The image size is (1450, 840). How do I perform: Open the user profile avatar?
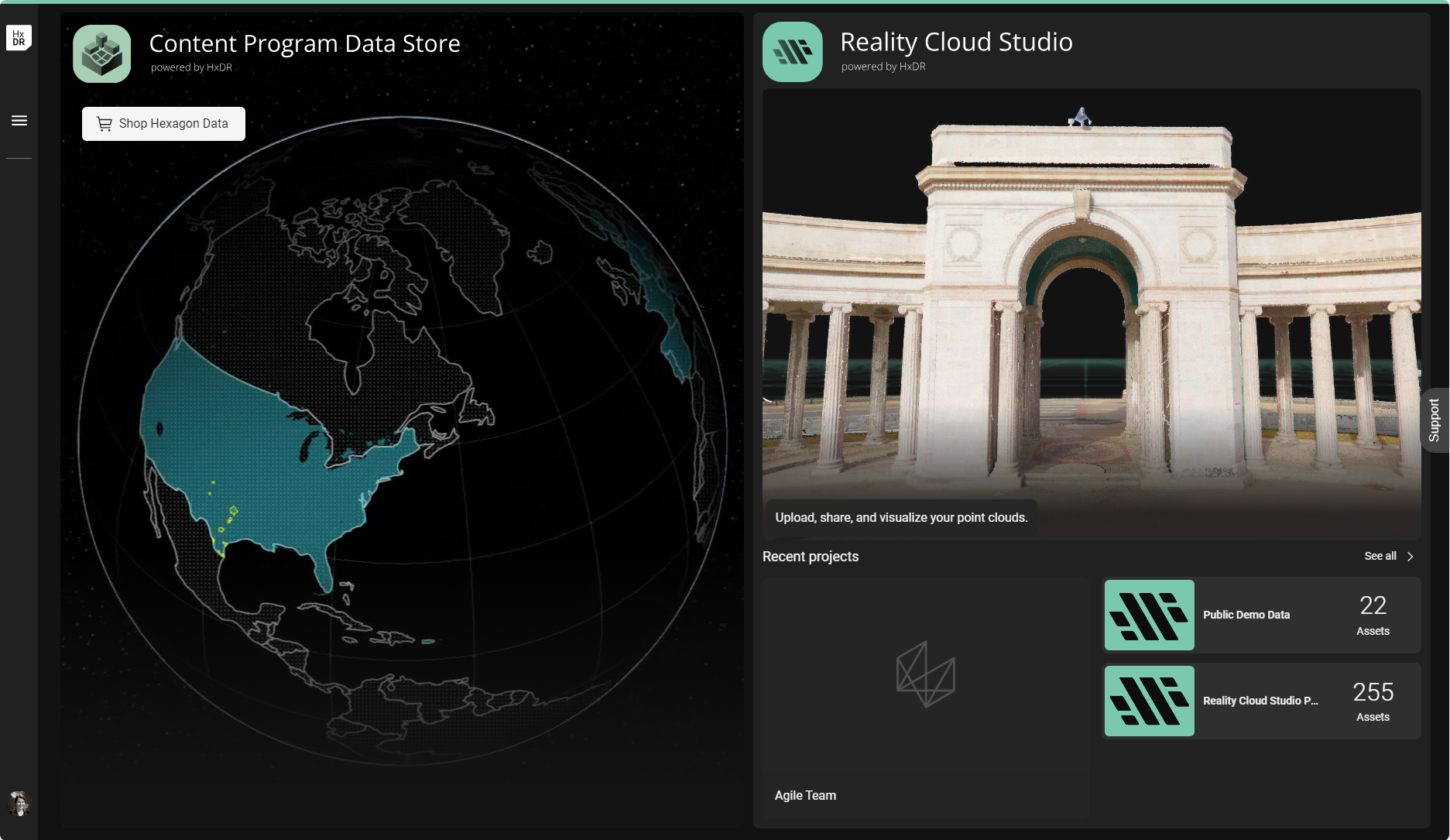tap(19, 803)
